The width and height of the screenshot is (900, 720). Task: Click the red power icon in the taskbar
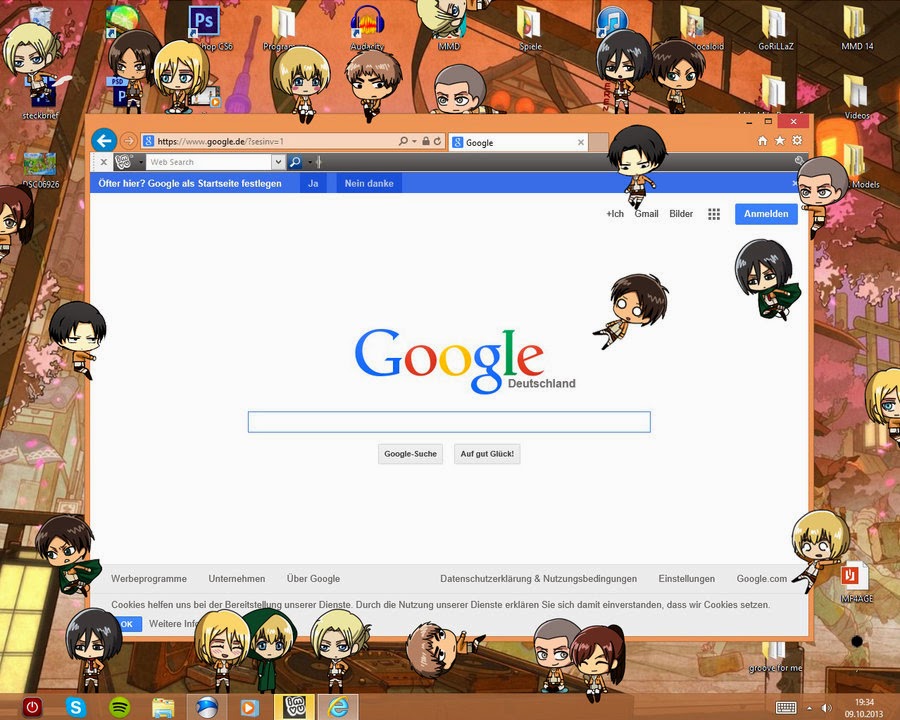tap(32, 707)
